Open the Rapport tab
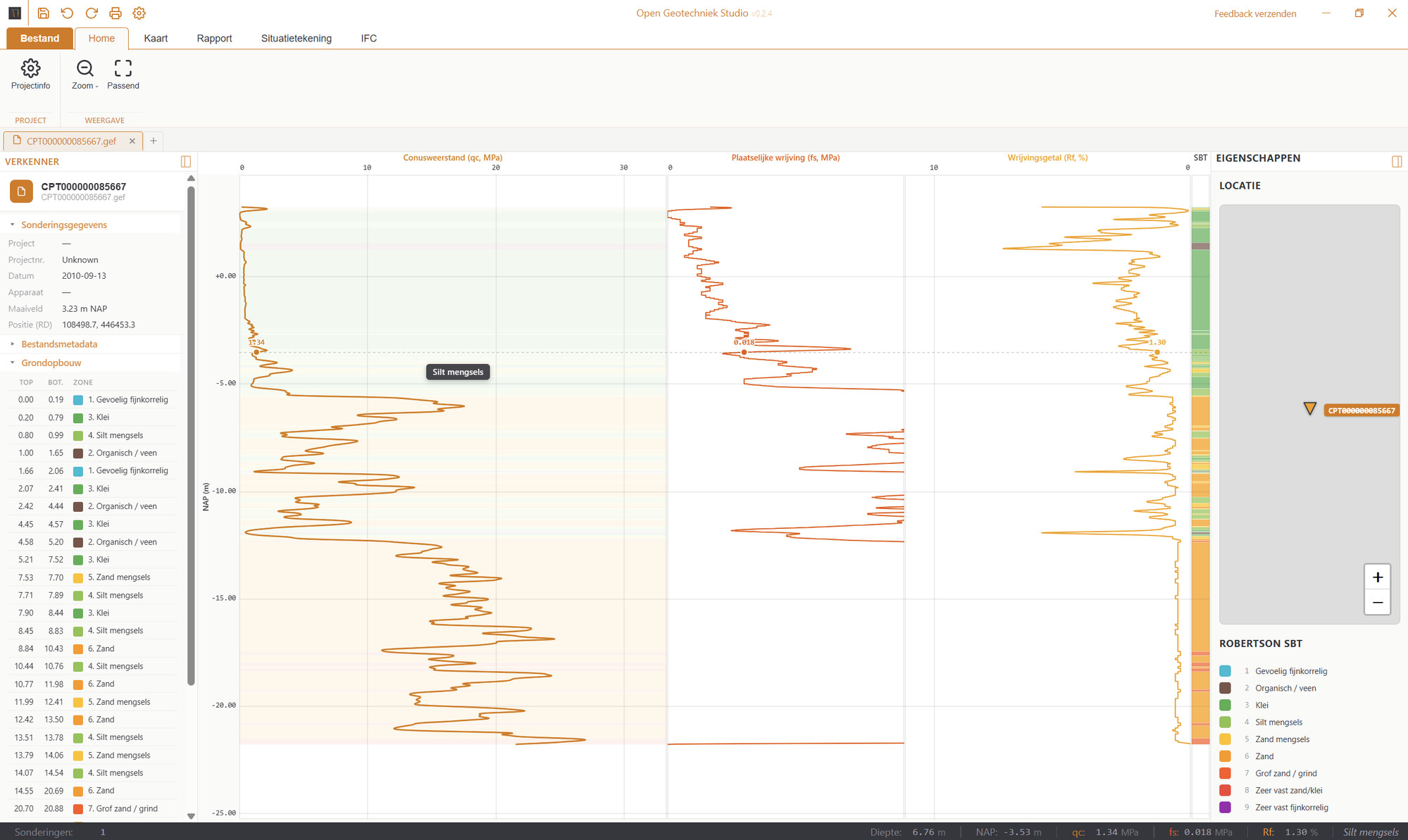 214,38
